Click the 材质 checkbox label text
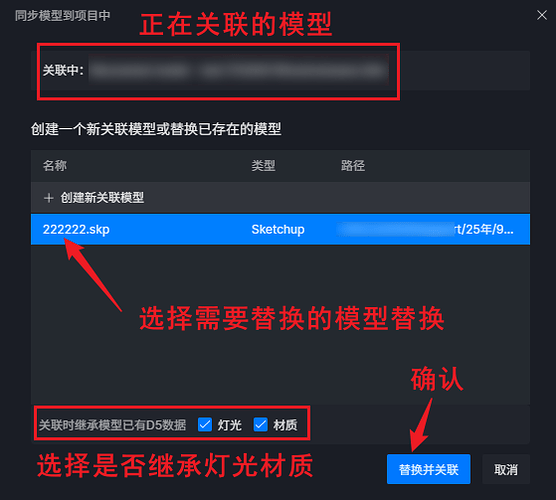Image resolution: width=556 pixels, height=500 pixels. point(285,425)
